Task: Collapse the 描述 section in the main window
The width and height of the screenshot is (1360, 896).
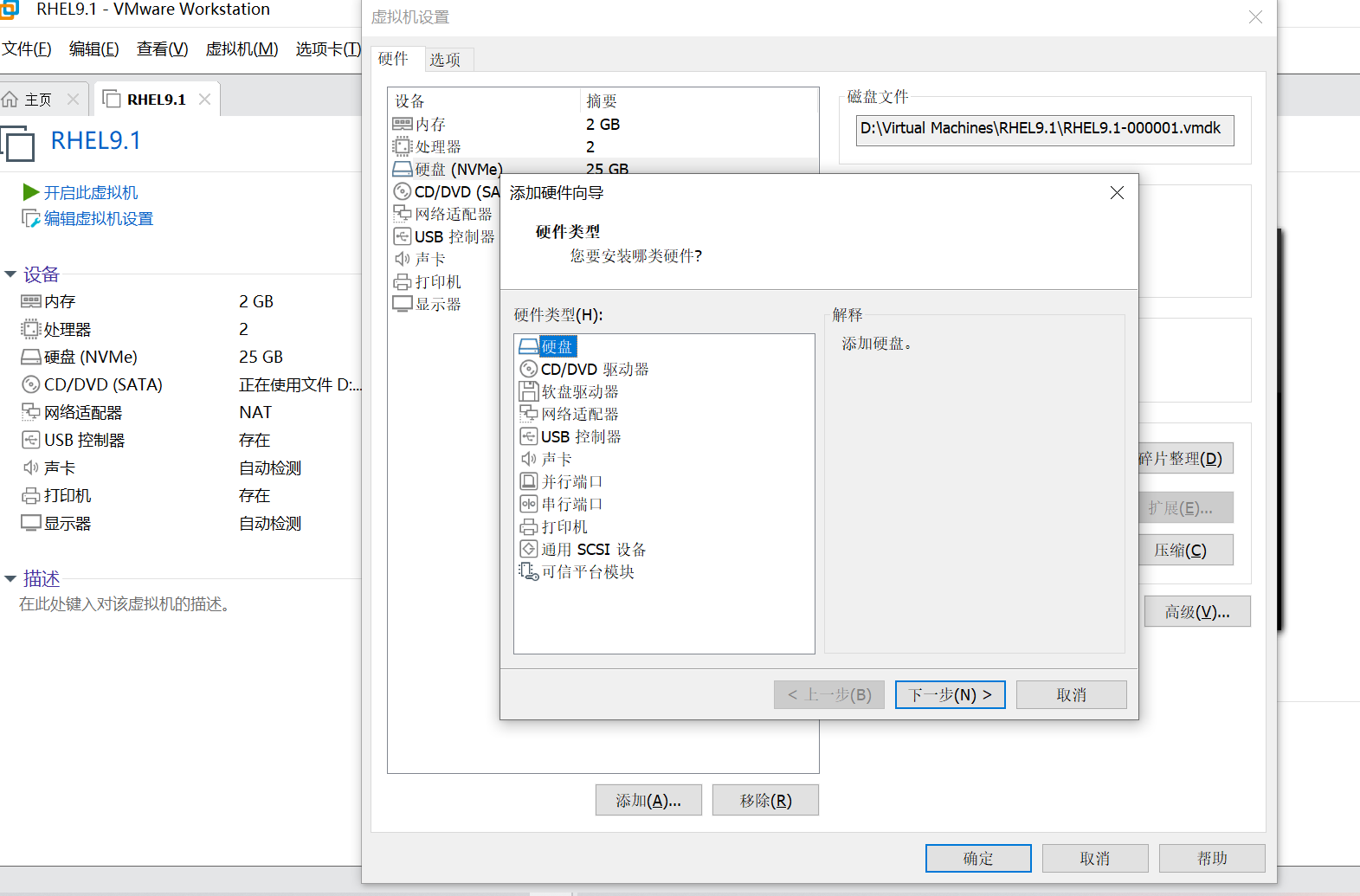Action: point(10,578)
